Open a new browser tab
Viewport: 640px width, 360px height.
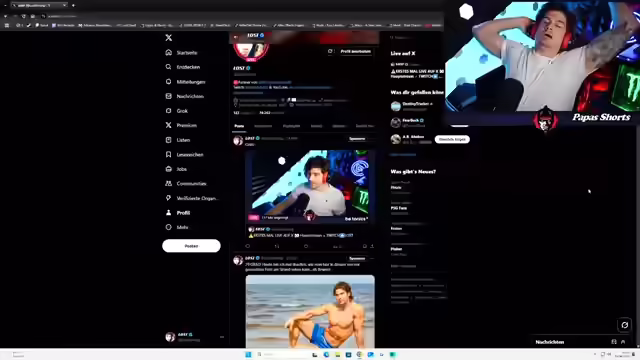pos(73,5)
